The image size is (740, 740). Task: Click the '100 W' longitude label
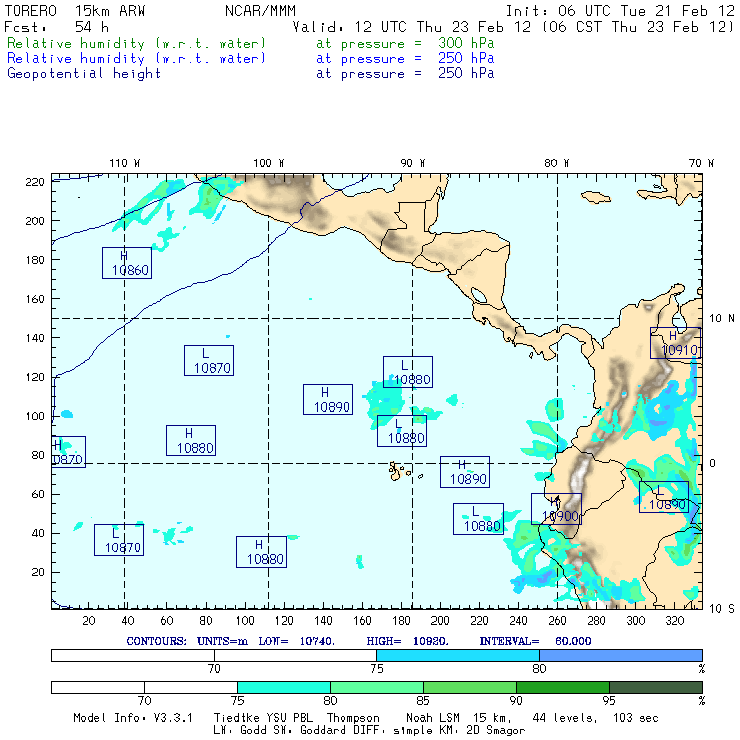pyautogui.click(x=269, y=163)
